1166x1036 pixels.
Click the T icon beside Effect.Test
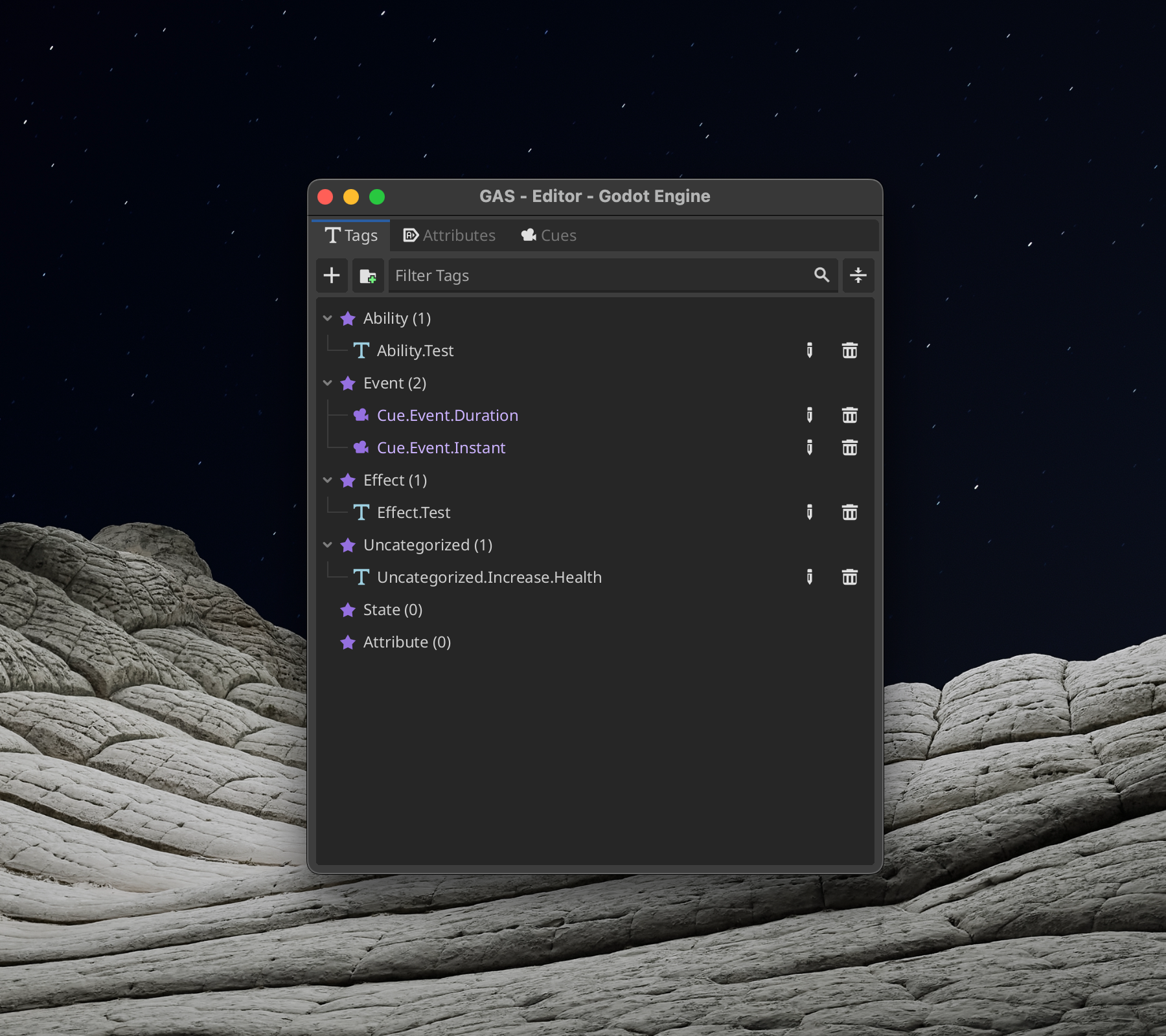click(361, 512)
